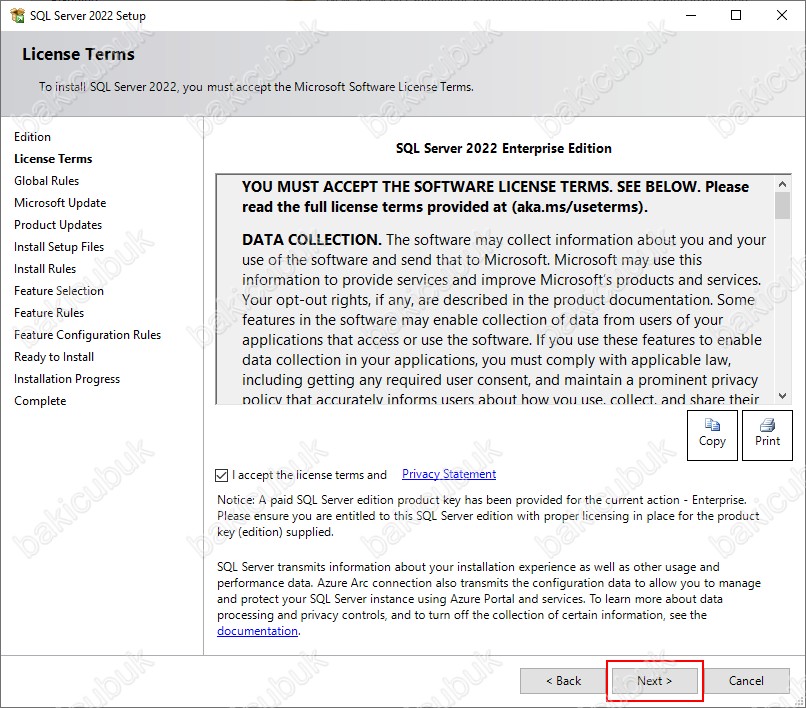Go to the previous page with Back
This screenshot has width=806, height=708.
click(563, 681)
